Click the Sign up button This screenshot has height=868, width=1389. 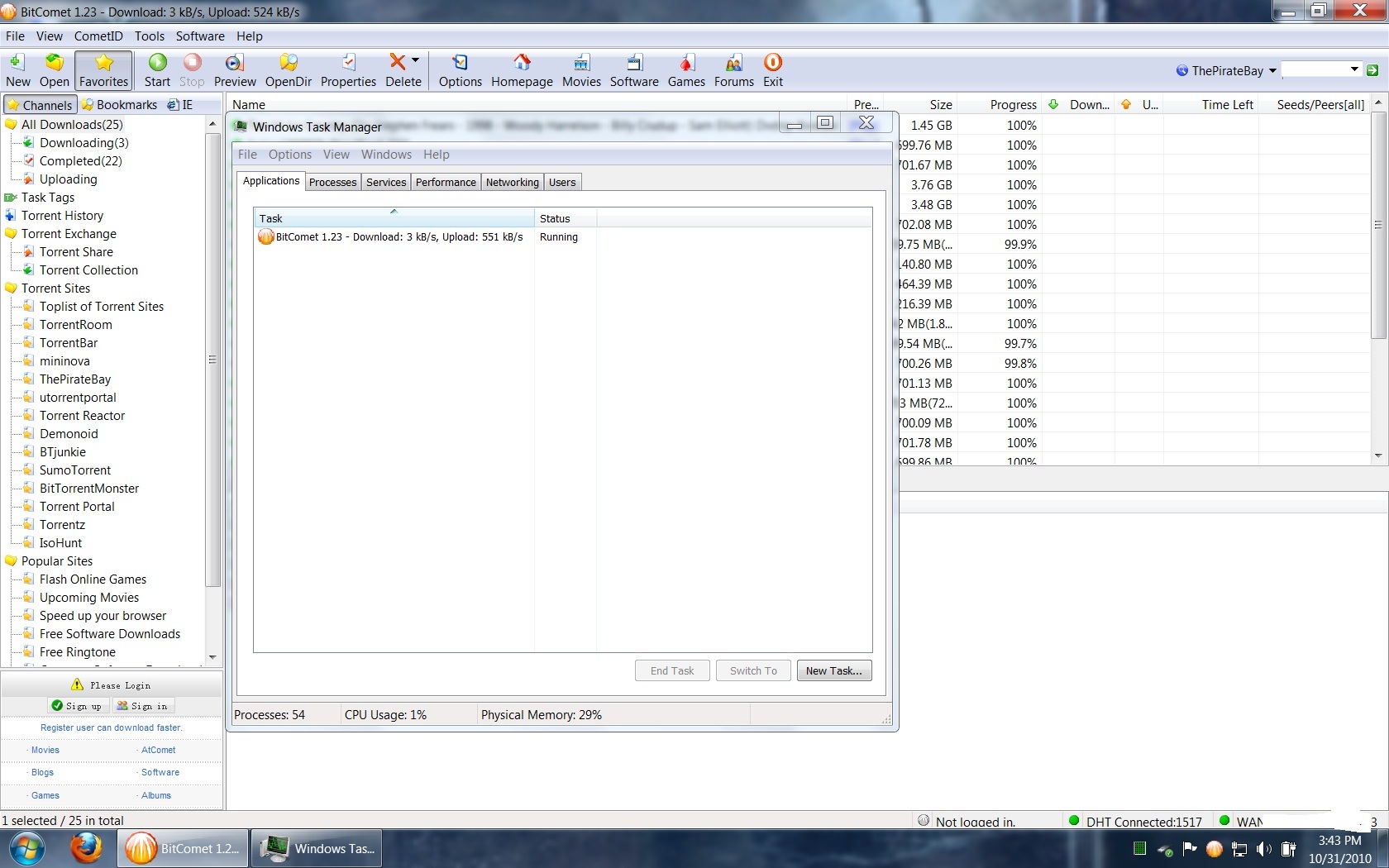(x=76, y=706)
